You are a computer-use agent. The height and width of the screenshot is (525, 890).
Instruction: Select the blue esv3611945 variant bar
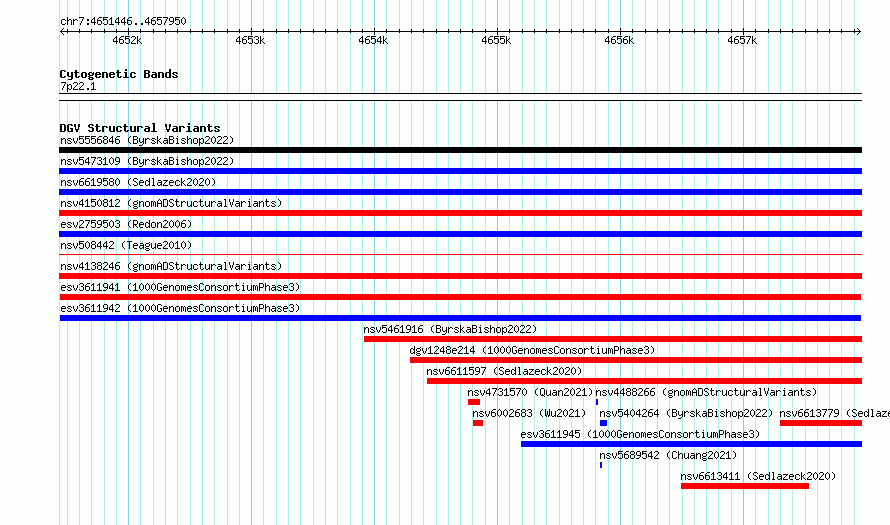click(x=691, y=444)
